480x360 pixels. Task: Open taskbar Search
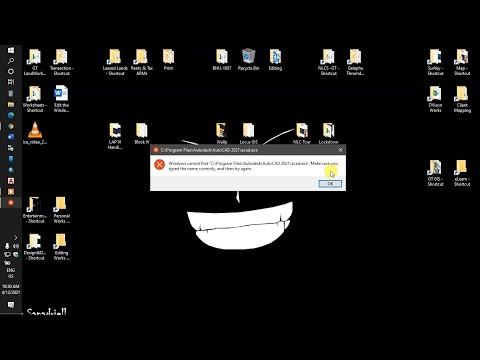tap(11, 61)
